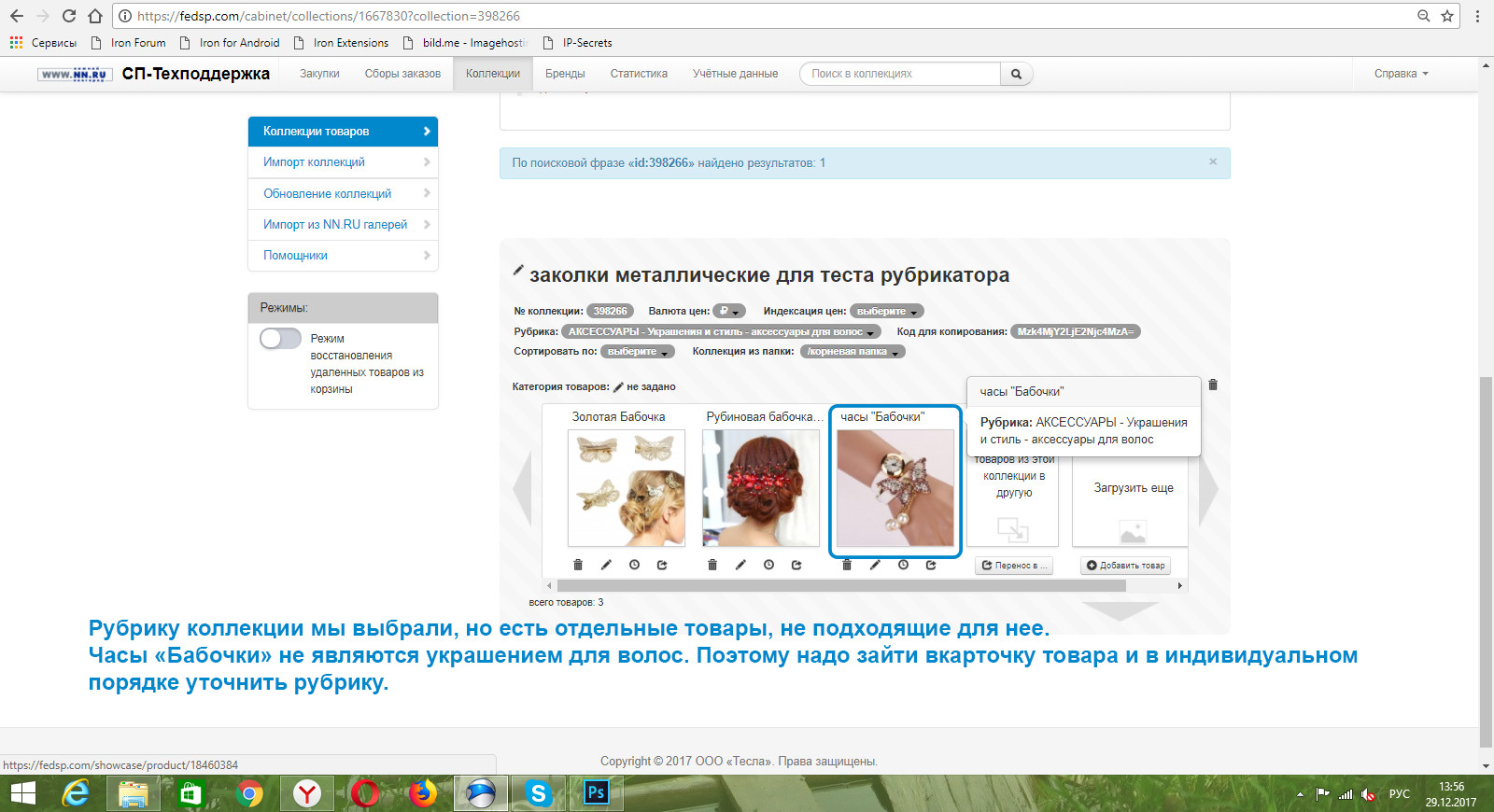Edit Золотая Бабочка with pencil icon
1494x812 pixels.
606,565
